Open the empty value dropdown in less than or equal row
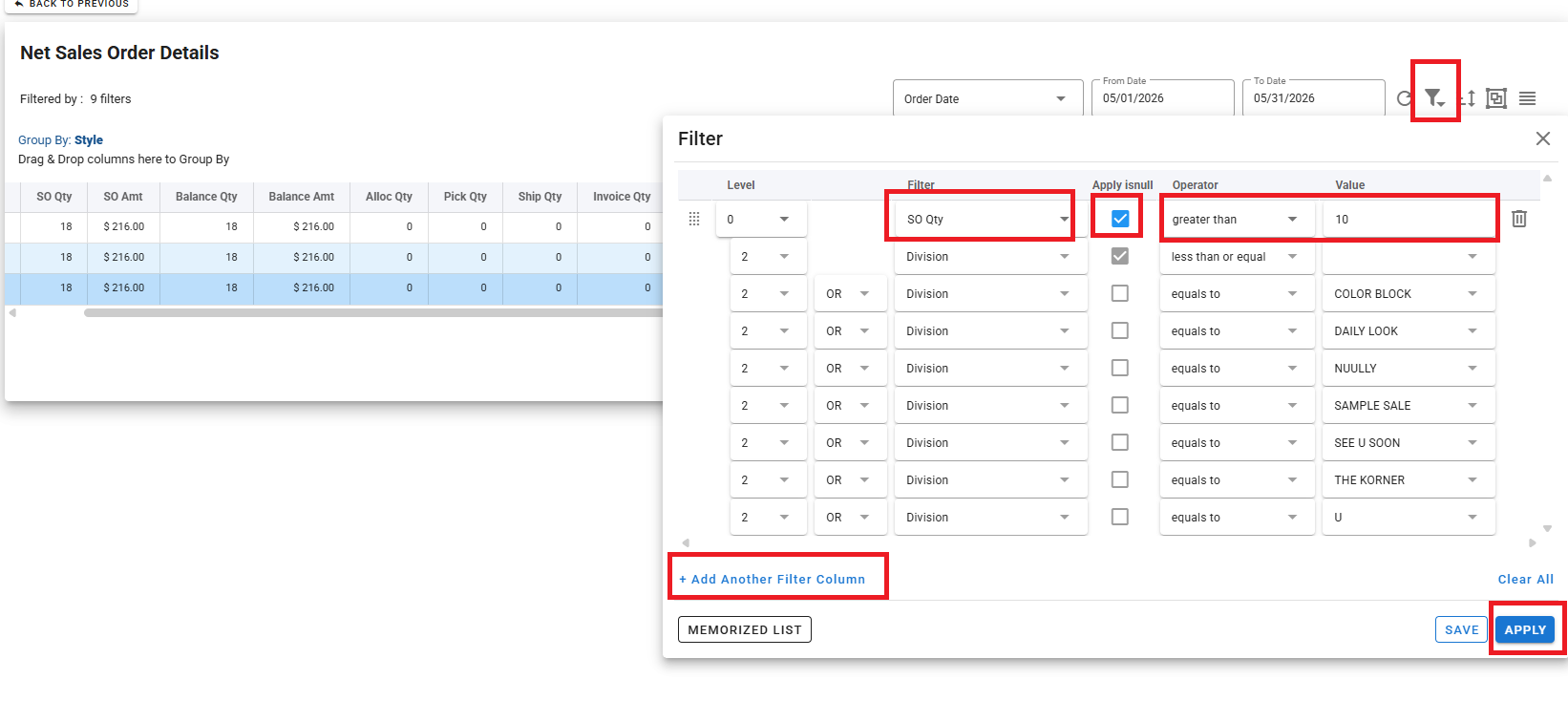 coord(1409,256)
